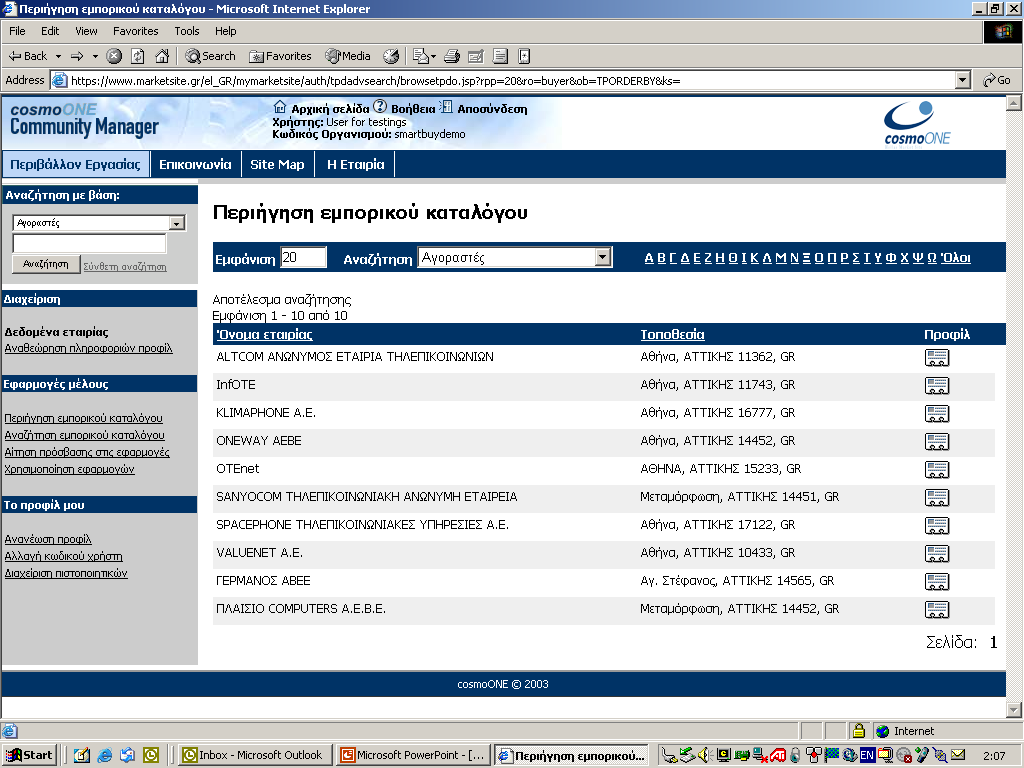Open profile icon for SANYOCOM row
The width and height of the screenshot is (1024, 768).
937,498
